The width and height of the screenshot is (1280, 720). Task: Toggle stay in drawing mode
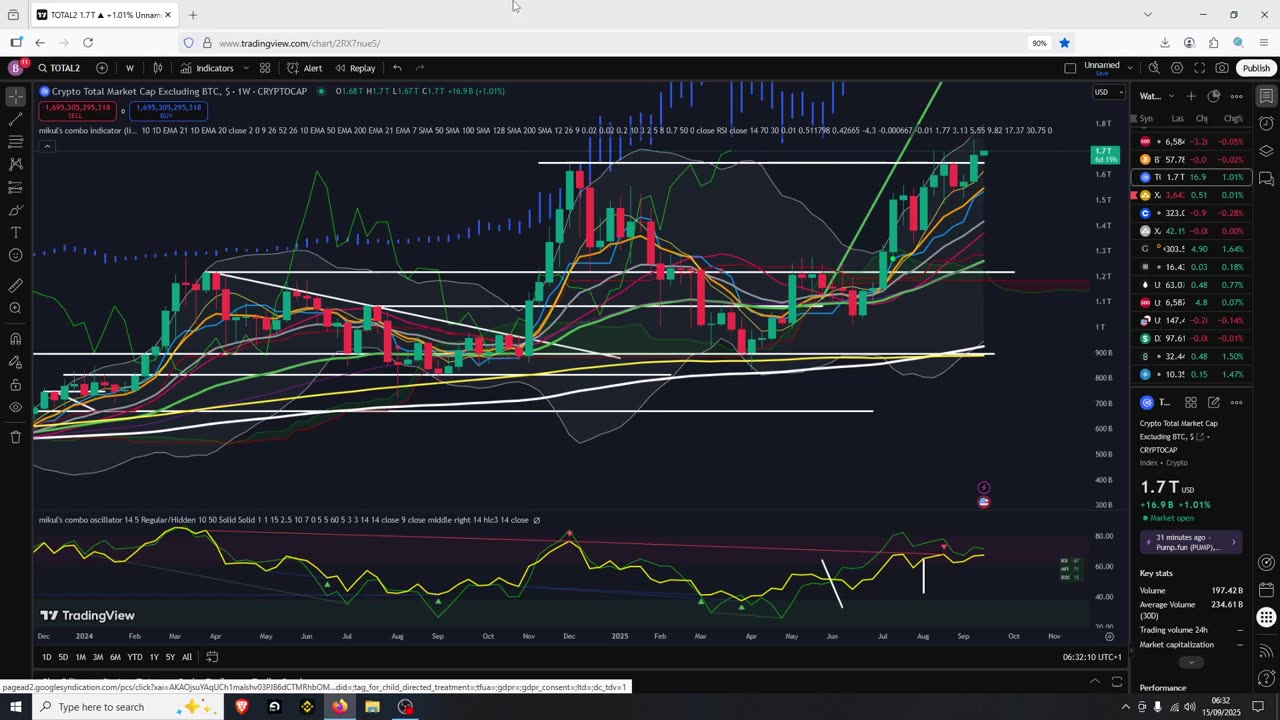click(15, 362)
